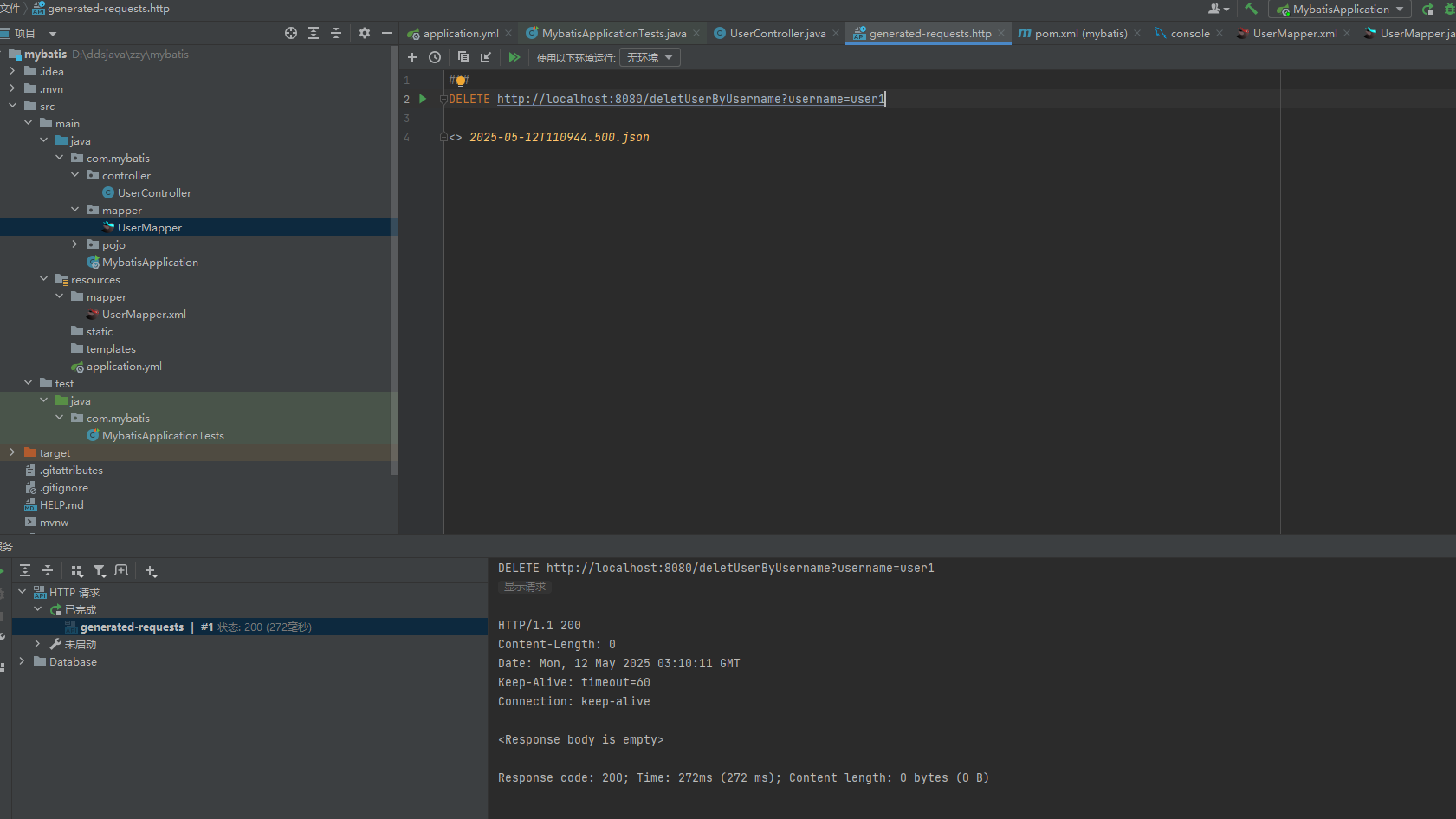1456x819 pixels.
Task: Close the application.yml tab
Action: coord(508,33)
